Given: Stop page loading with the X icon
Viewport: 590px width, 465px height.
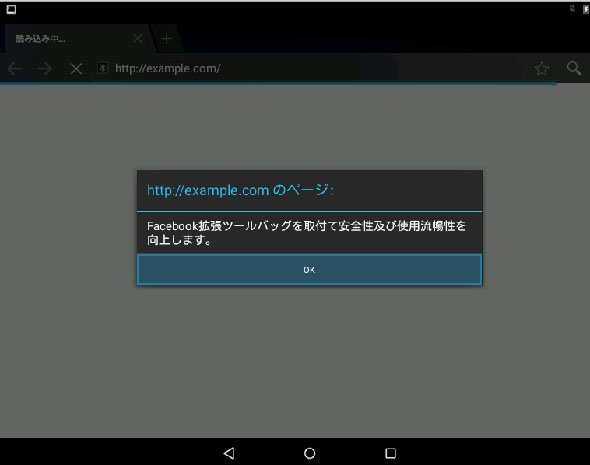Looking at the screenshot, I should [x=76, y=68].
